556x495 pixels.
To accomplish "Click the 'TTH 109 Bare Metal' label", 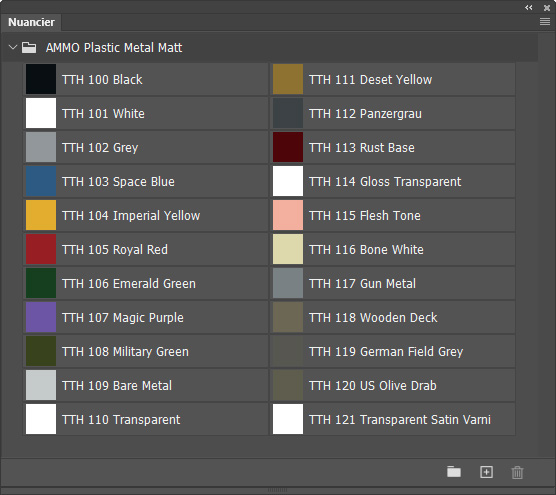I will pos(117,386).
